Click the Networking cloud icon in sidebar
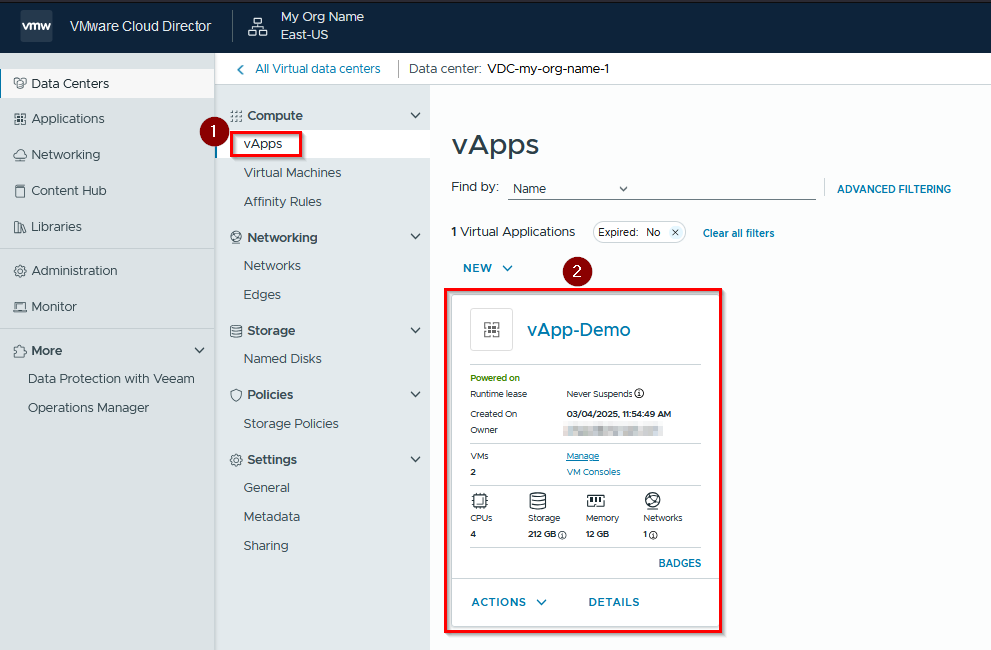 coord(20,155)
